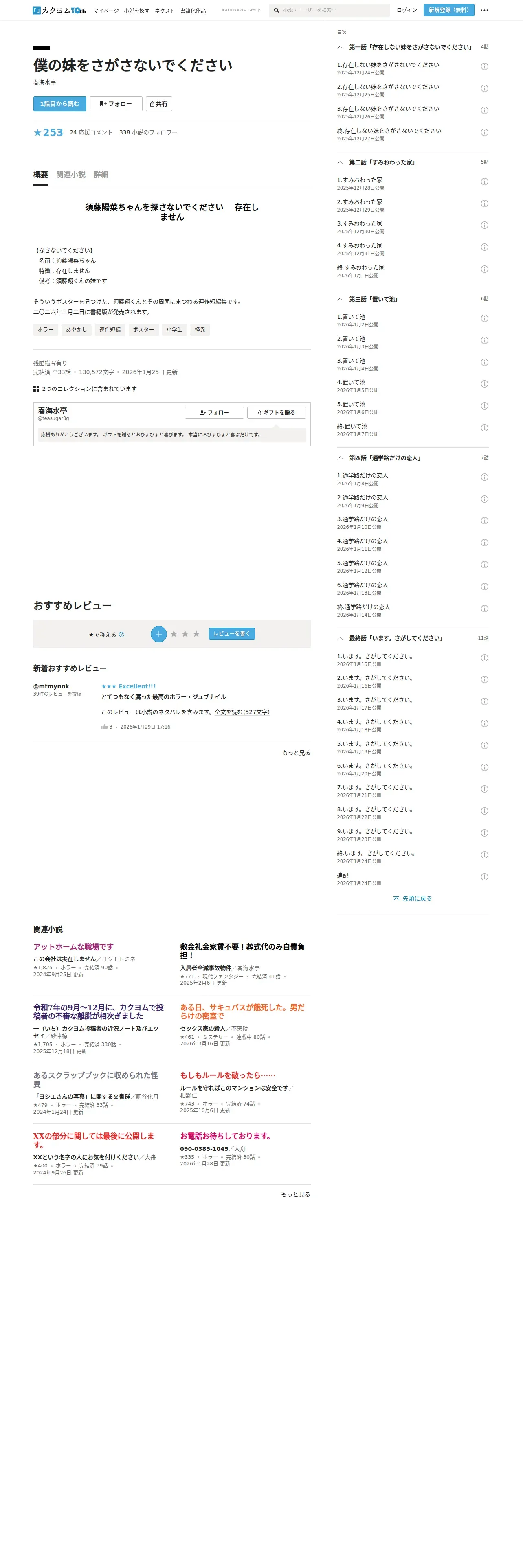Open info icon for 9.います。さがしてください。
Image resolution: width=523 pixels, height=1568 pixels.
point(485,833)
